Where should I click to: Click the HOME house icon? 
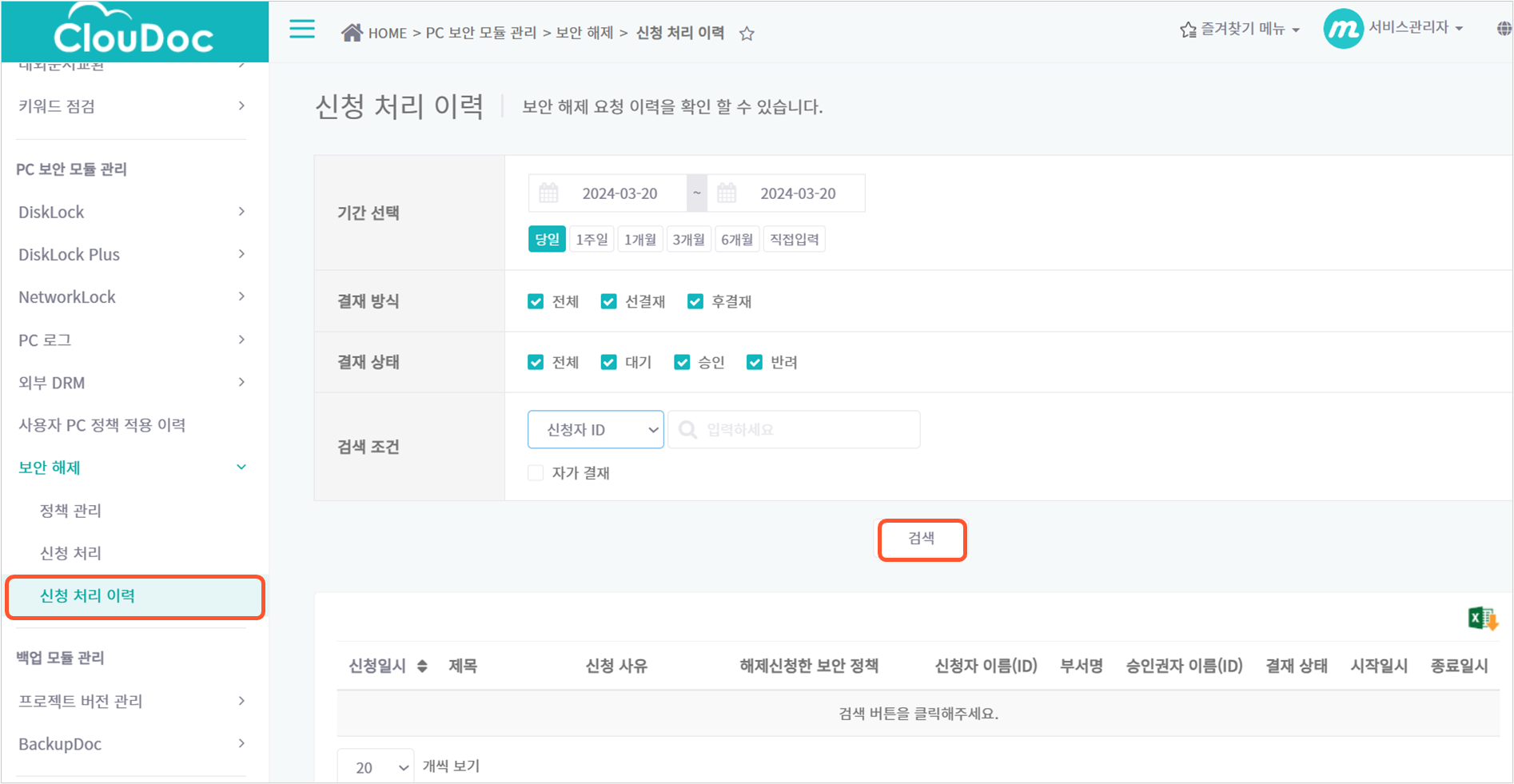(352, 33)
